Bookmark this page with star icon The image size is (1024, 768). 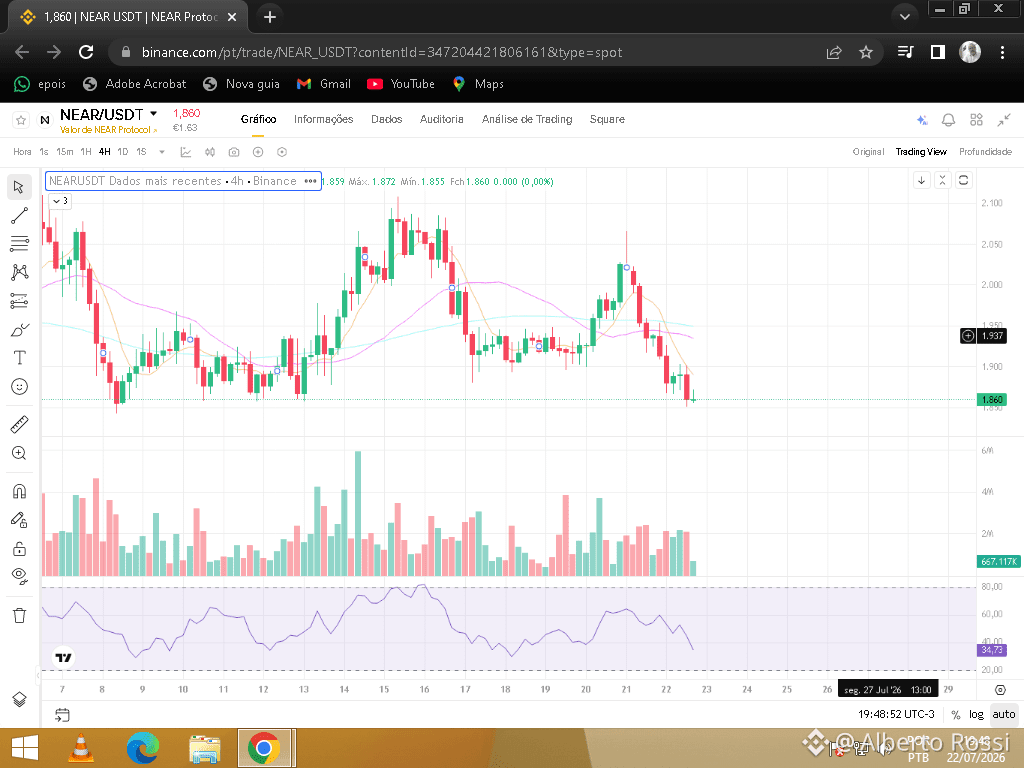pos(866,52)
